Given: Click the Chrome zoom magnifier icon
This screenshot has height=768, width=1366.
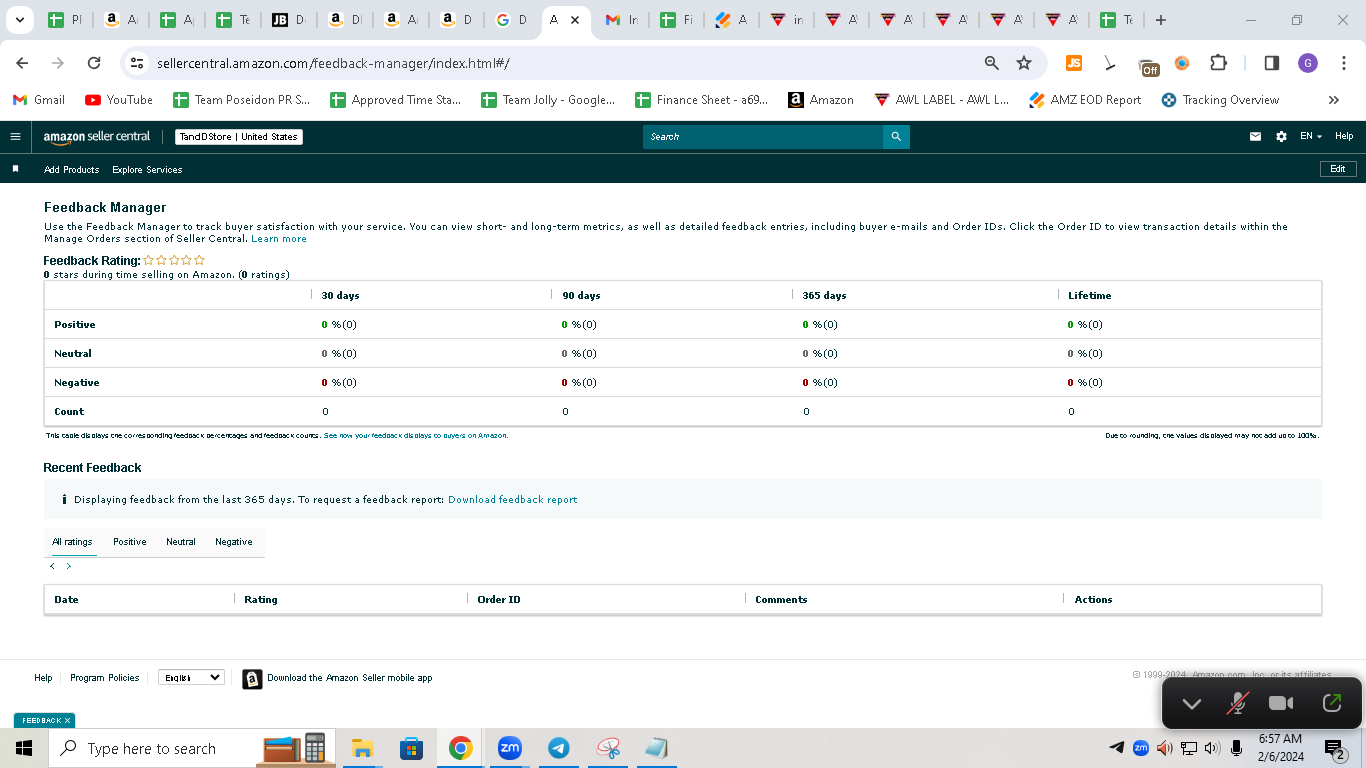Looking at the screenshot, I should coord(992,63).
